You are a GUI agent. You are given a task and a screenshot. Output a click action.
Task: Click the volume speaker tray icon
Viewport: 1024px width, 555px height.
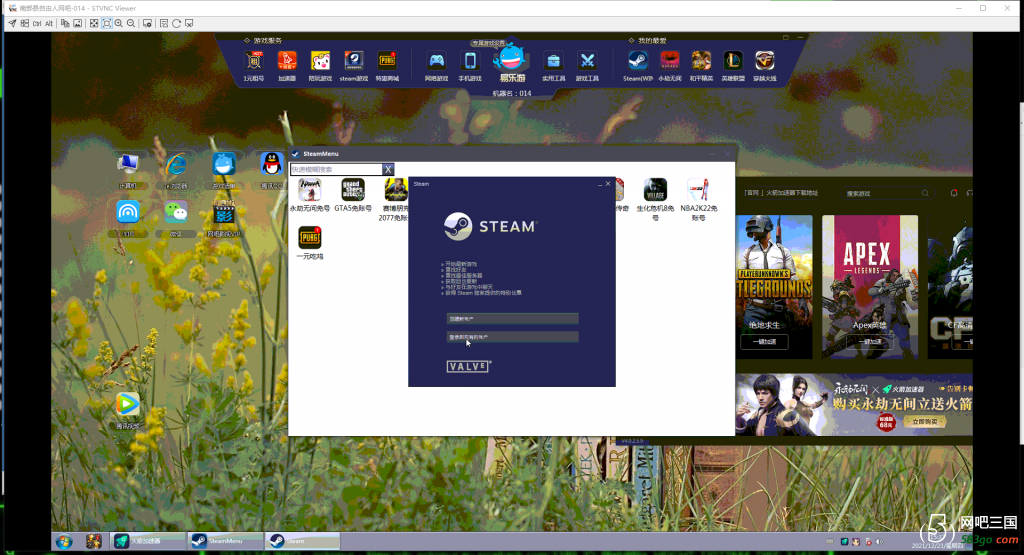click(x=878, y=541)
